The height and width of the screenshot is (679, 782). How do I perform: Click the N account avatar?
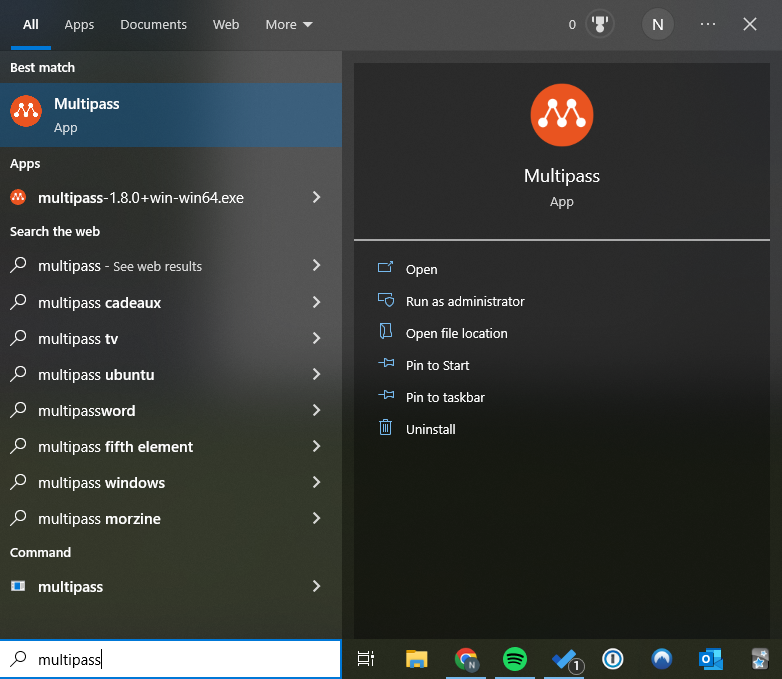point(657,24)
